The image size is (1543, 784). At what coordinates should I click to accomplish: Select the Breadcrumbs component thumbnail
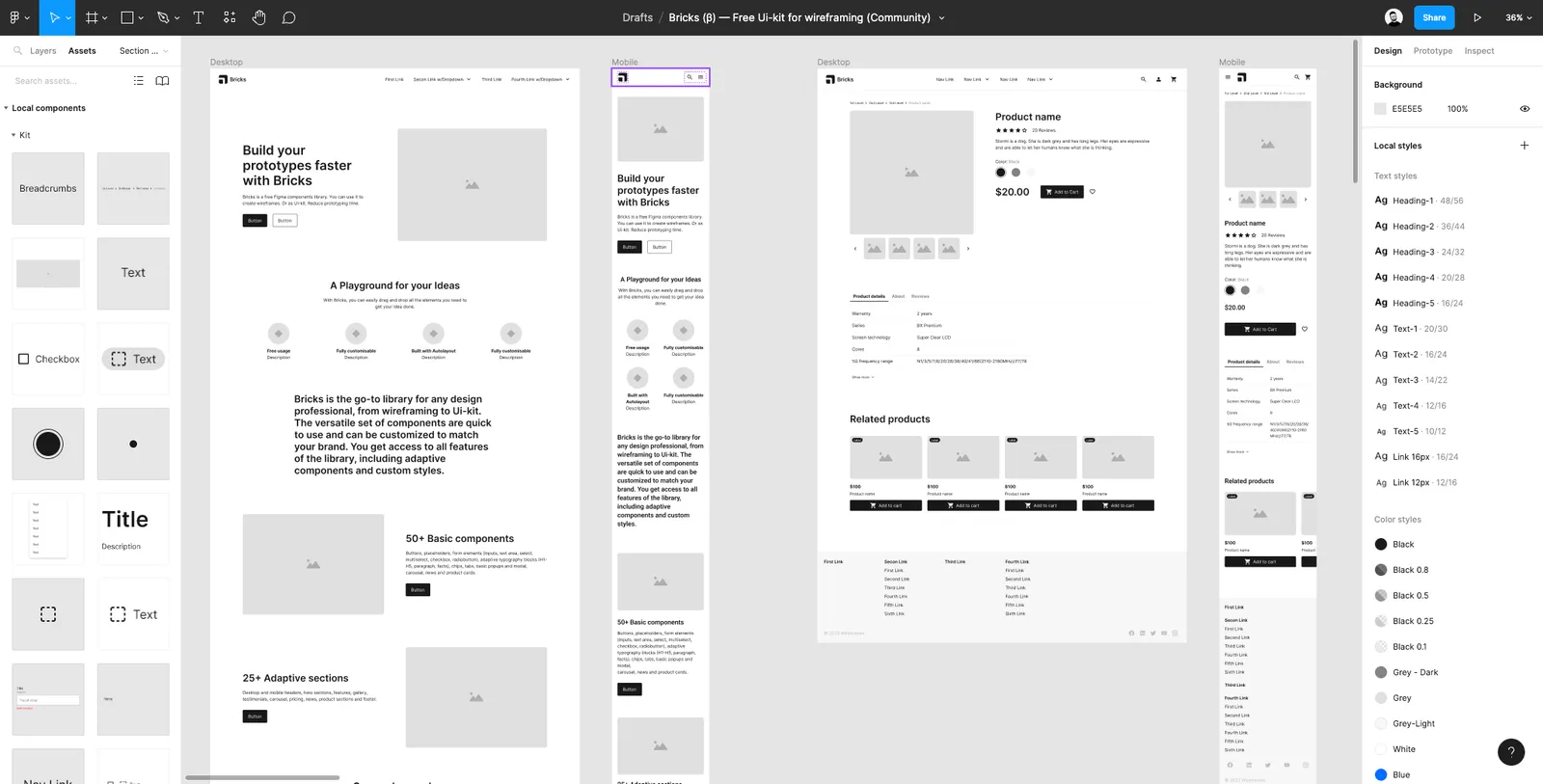pyautogui.click(x=48, y=189)
